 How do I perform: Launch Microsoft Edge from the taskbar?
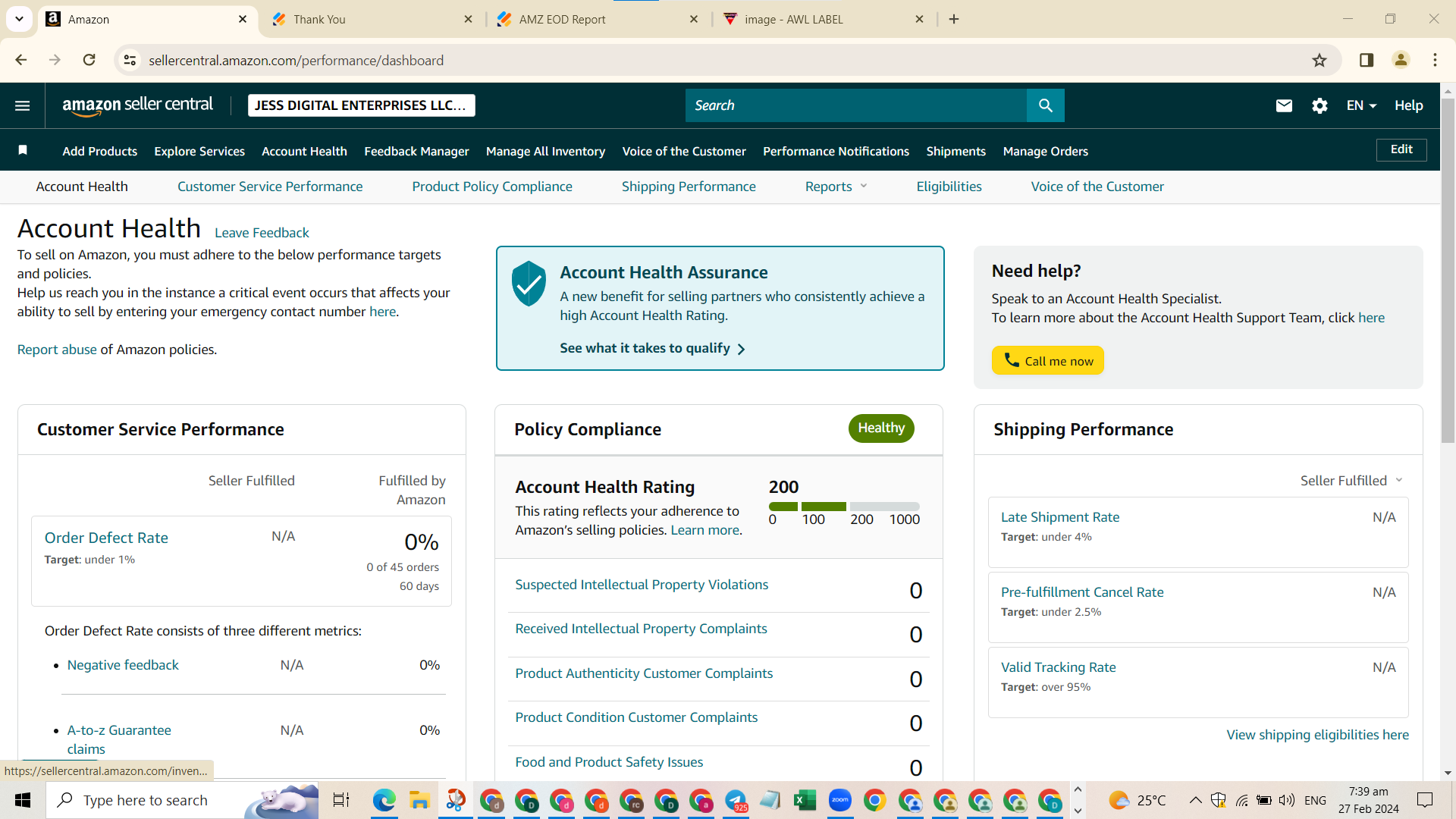[384, 800]
